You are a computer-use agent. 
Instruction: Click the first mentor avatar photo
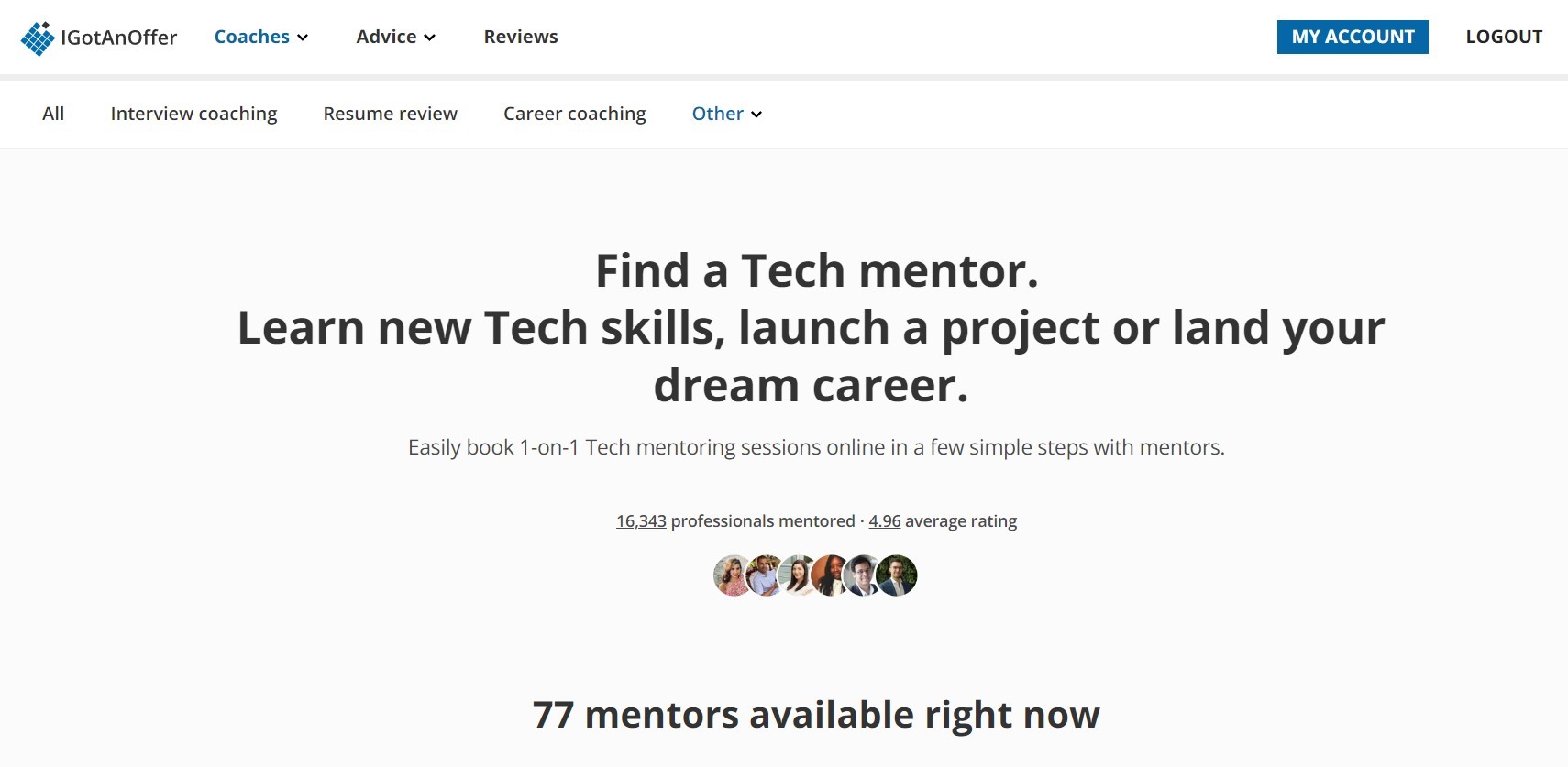[x=733, y=575]
